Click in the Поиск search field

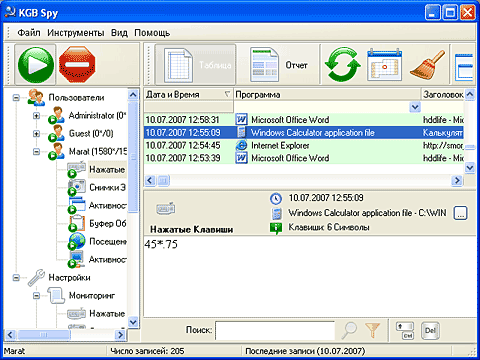[x=275, y=330]
